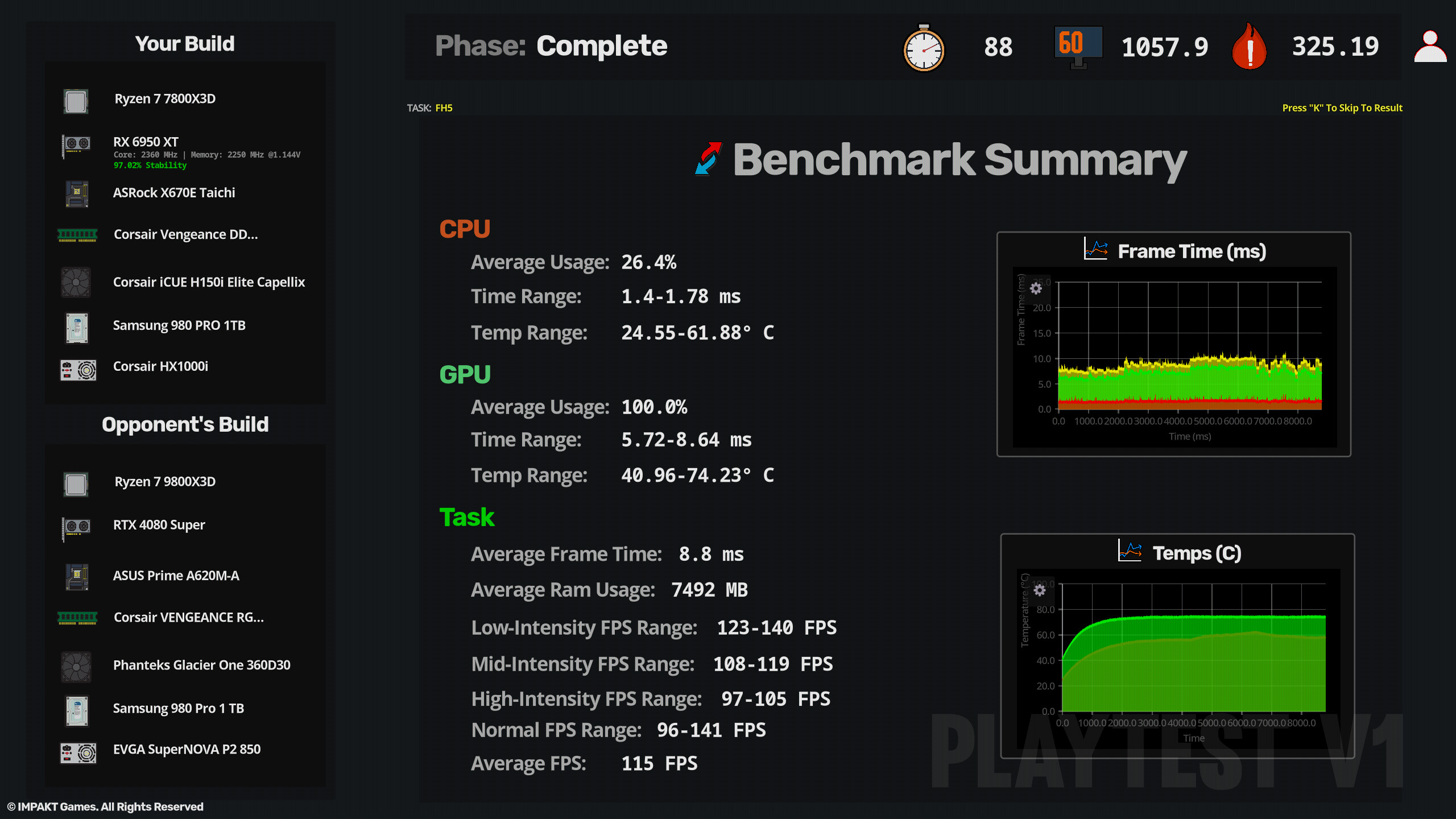Open settings gear on Frame Time chart
Image resolution: width=1456 pixels, height=819 pixels.
click(x=1036, y=289)
